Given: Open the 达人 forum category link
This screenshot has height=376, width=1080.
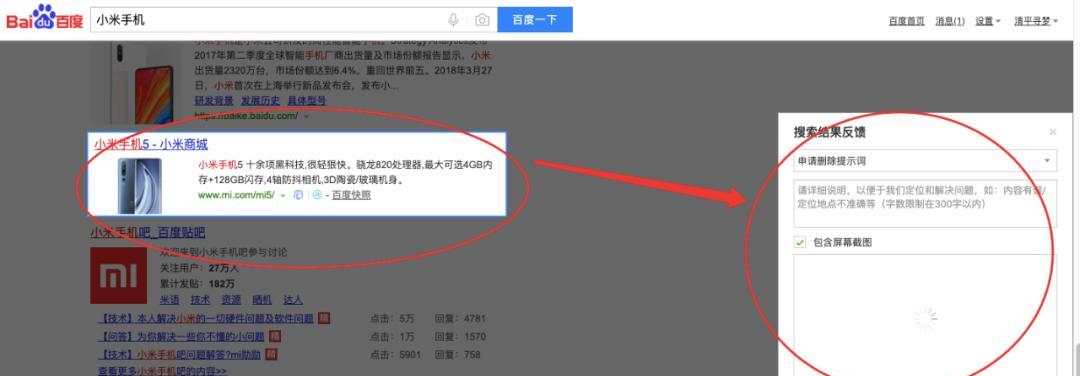Looking at the screenshot, I should [x=293, y=300].
